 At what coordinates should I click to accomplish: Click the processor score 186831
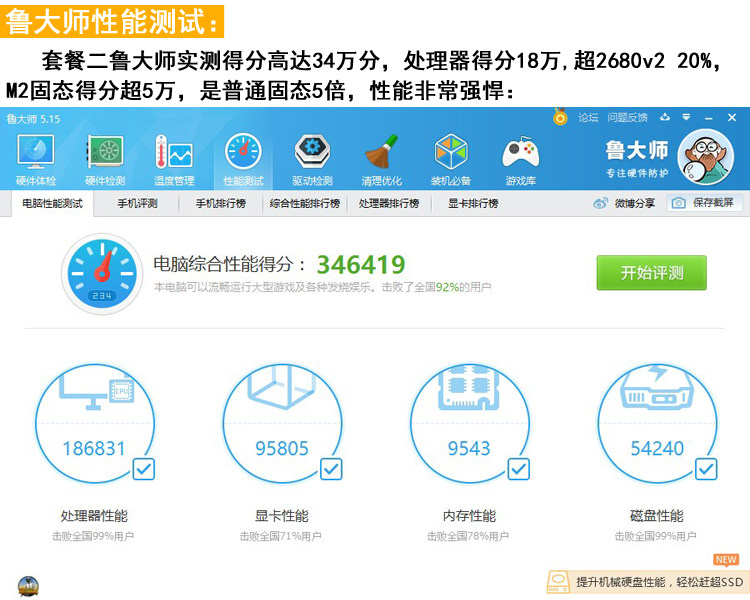[94, 449]
